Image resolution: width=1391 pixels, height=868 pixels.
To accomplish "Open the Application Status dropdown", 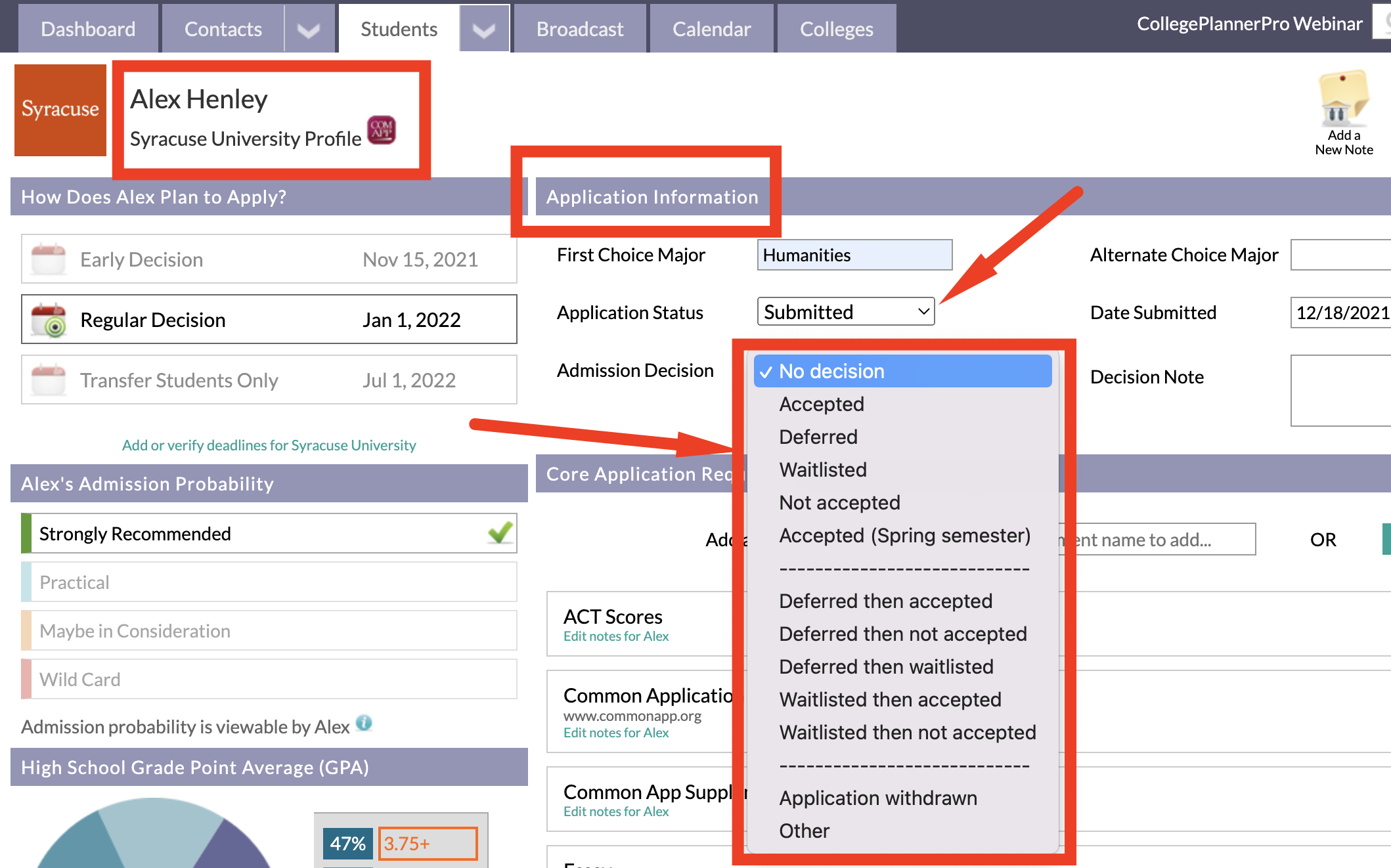I will [x=846, y=312].
